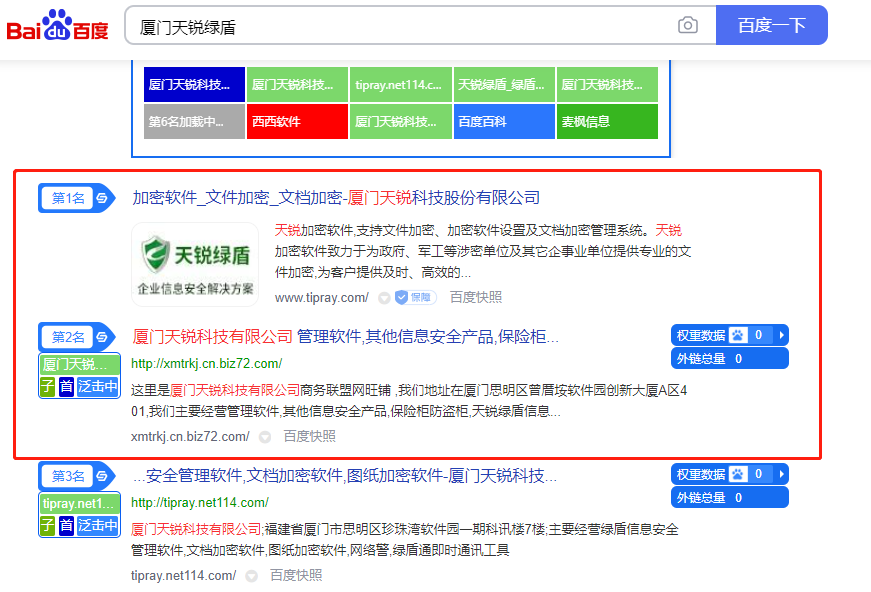Click the tipray.net114.c... green tile
871x592 pixels.
(401, 84)
